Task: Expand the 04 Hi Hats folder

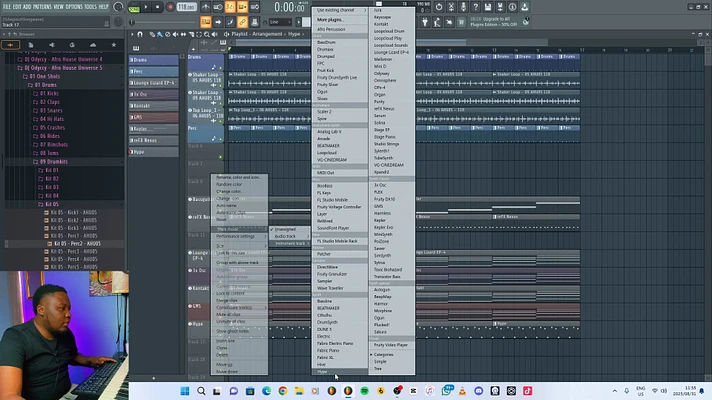Action: 52,119
